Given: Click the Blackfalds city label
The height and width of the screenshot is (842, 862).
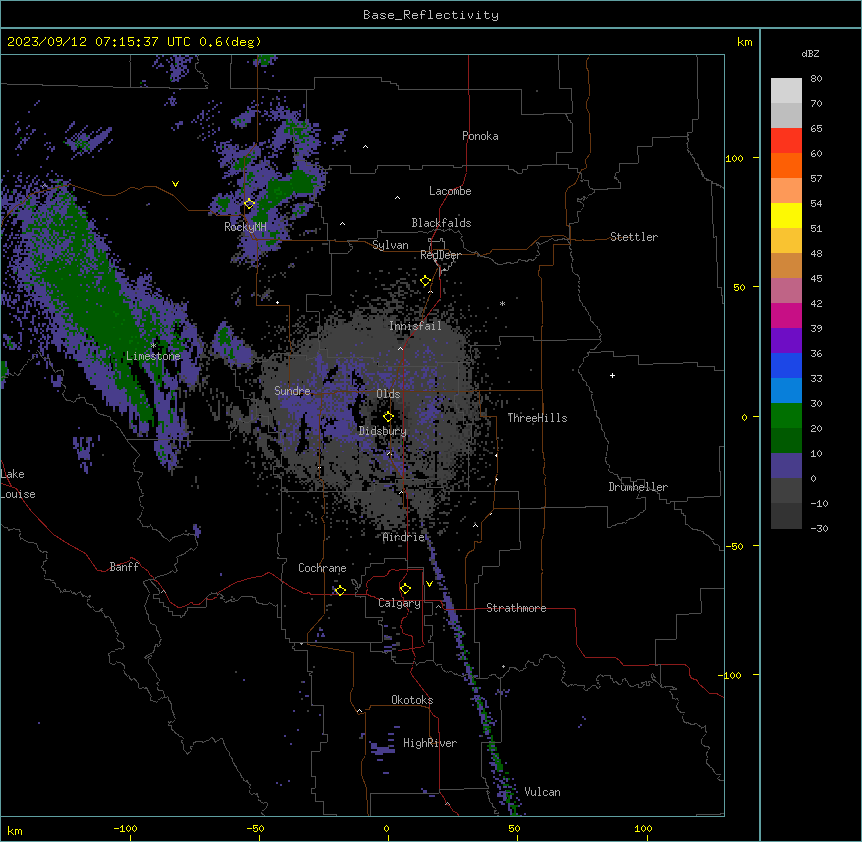Looking at the screenshot, I should 441,223.
